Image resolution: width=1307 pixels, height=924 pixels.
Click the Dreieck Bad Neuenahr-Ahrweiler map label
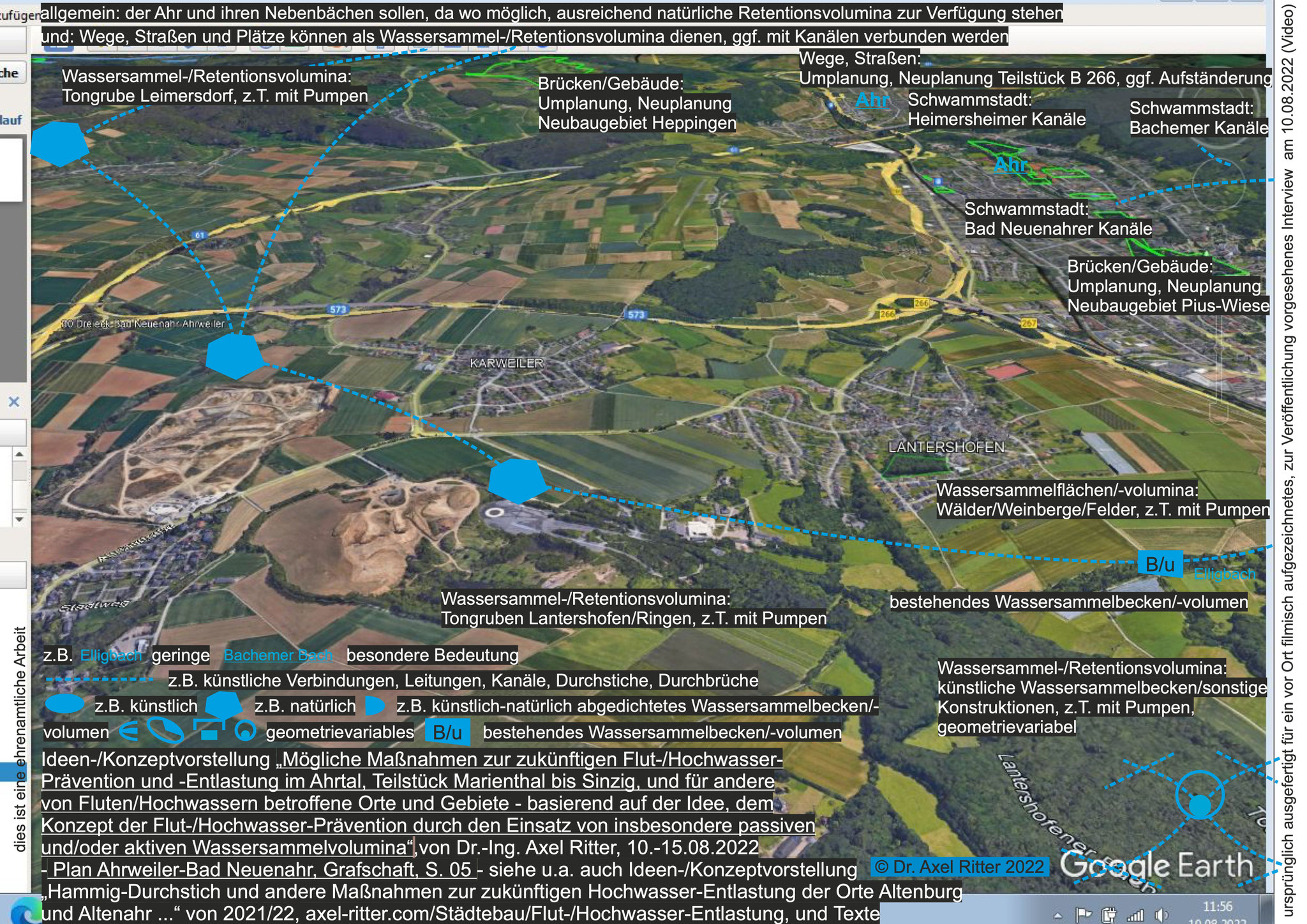point(143,324)
